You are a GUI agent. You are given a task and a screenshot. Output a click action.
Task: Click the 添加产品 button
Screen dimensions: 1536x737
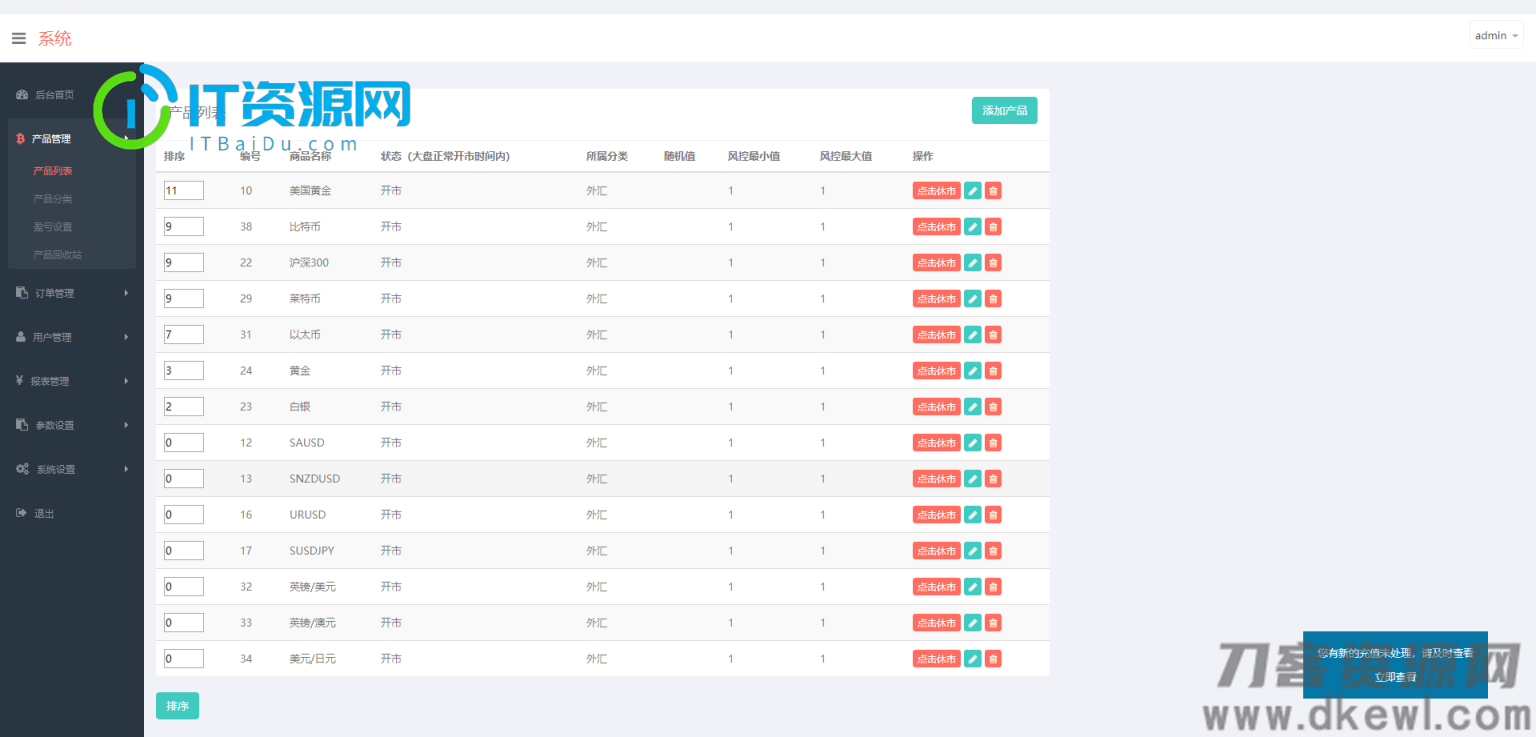click(x=1004, y=110)
